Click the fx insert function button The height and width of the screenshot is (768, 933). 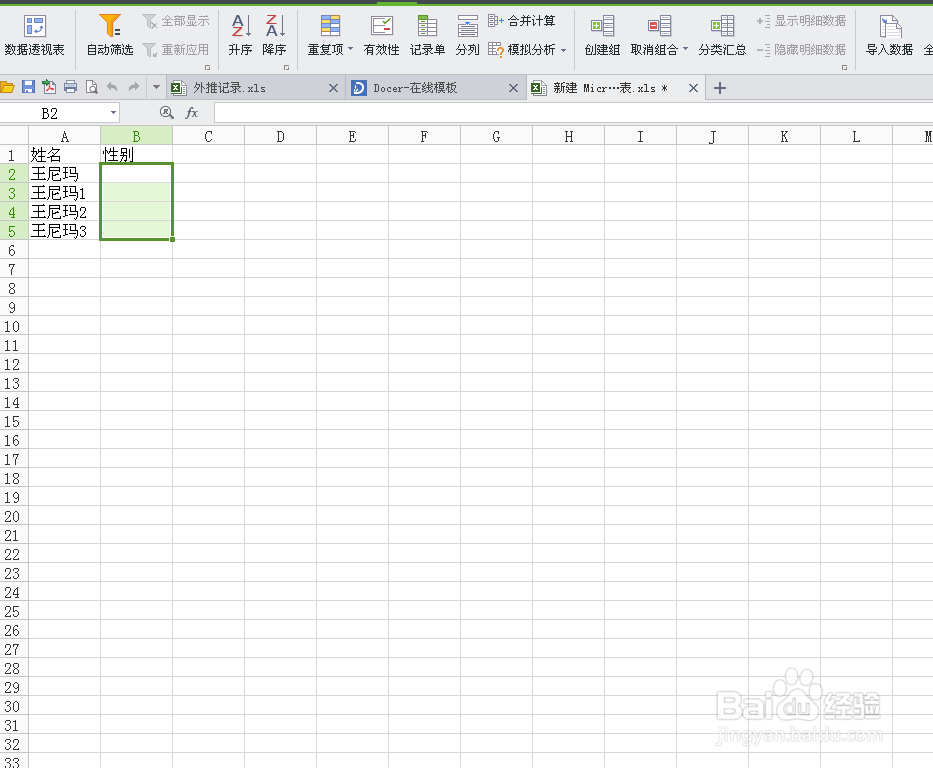[192, 112]
